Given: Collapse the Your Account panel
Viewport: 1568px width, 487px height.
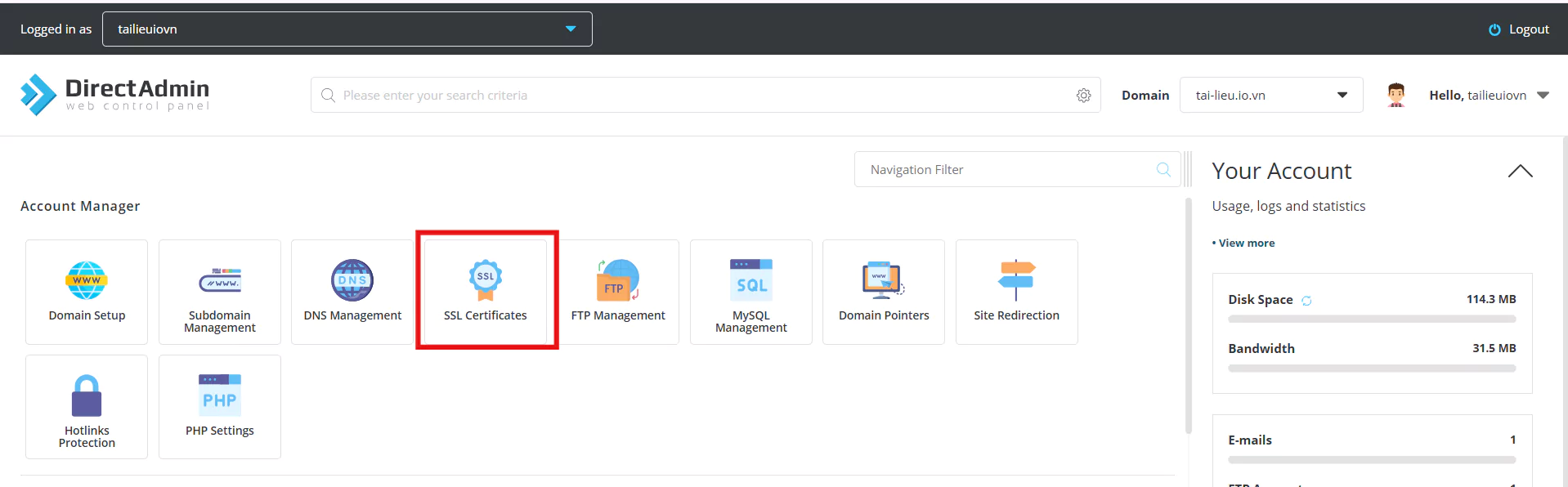Looking at the screenshot, I should (1520, 171).
